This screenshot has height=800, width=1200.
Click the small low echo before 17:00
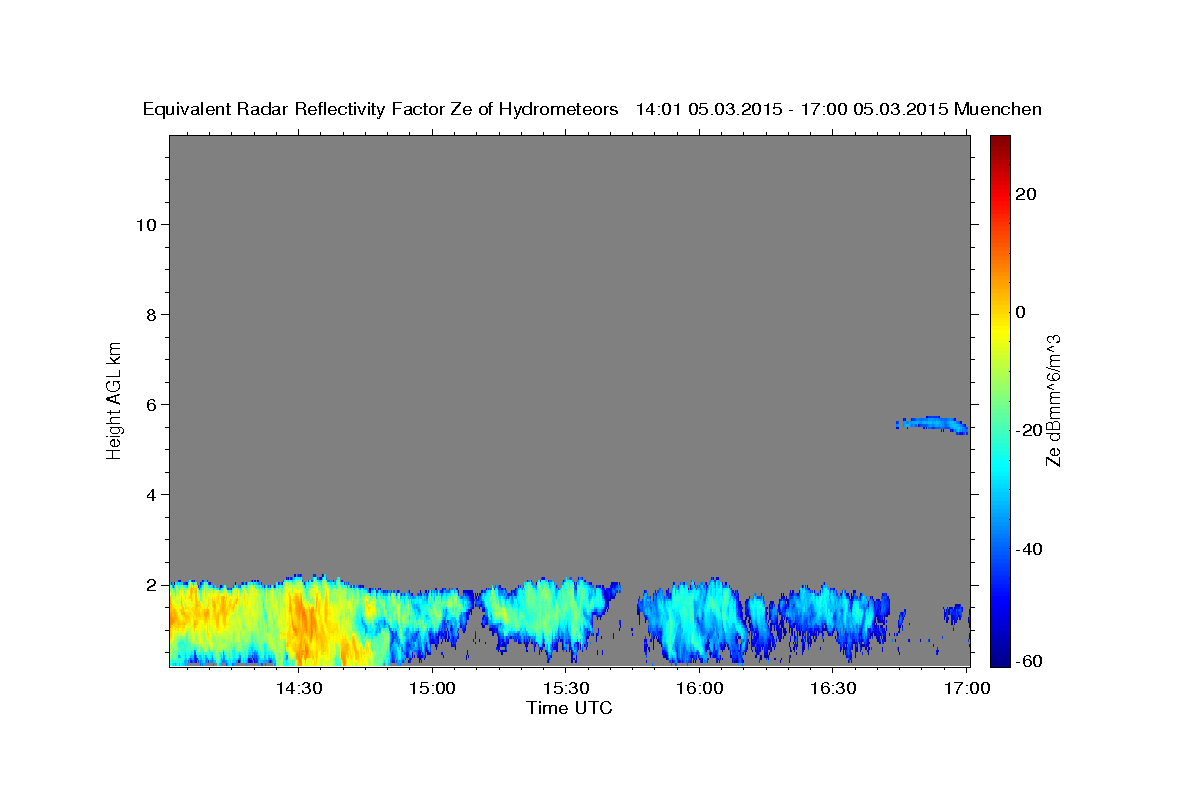tap(953, 612)
